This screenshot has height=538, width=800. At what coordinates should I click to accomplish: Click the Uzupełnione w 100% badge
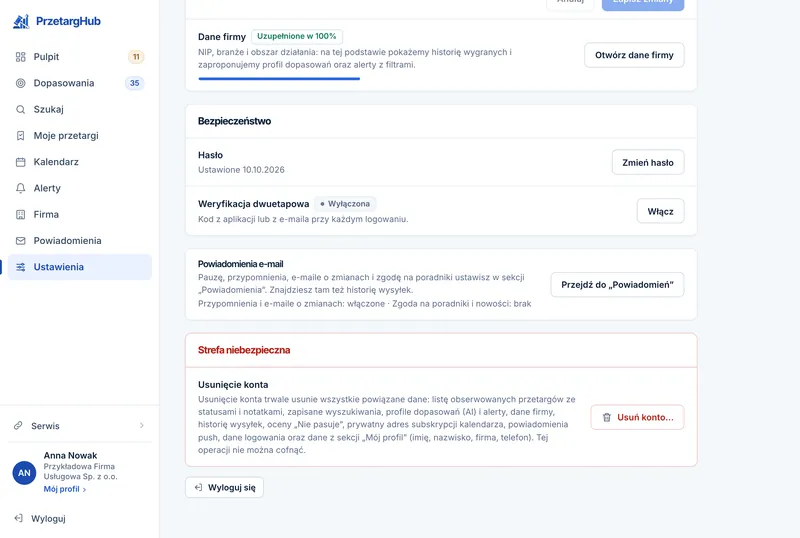pyautogui.click(x=296, y=36)
